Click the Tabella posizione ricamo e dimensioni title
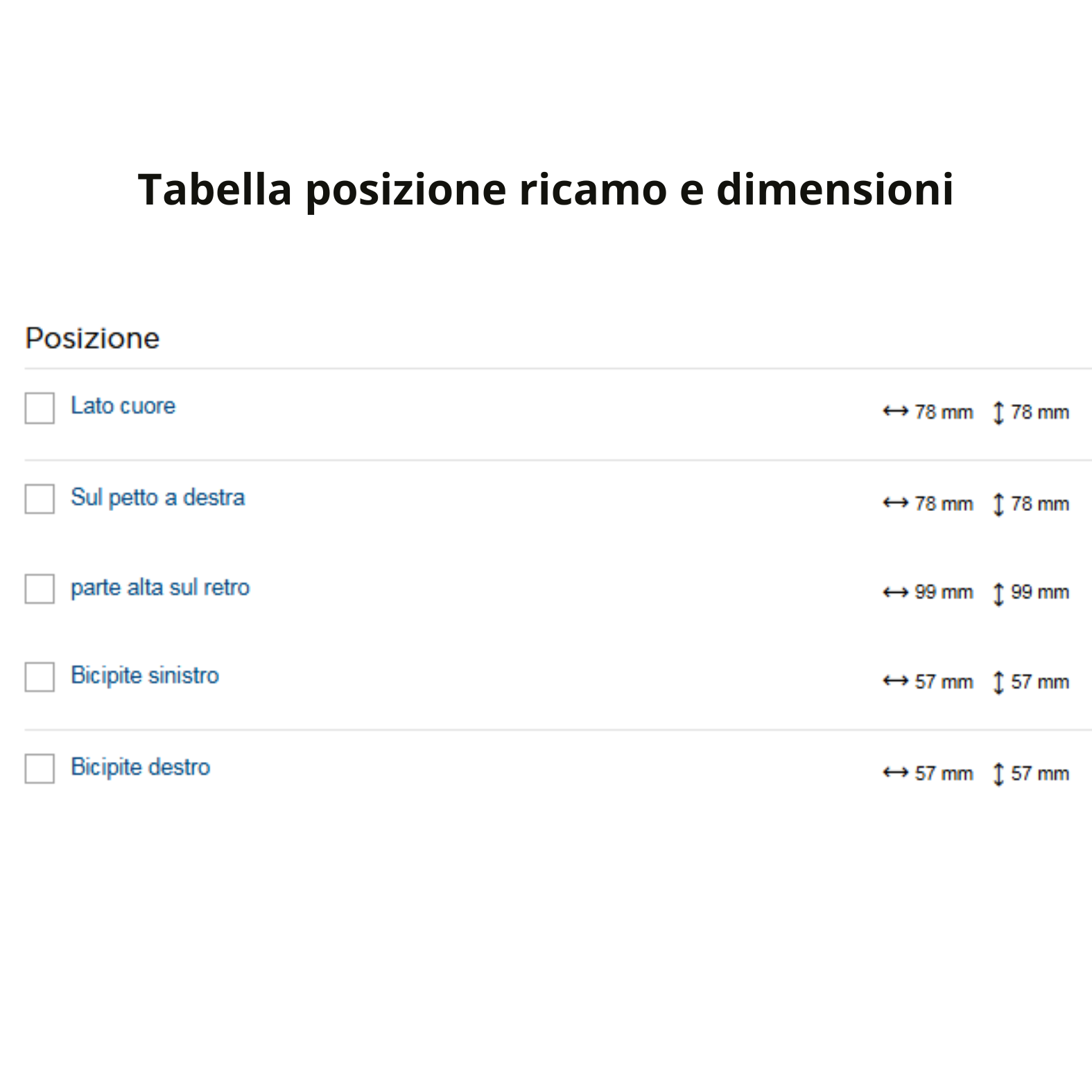Viewport: 1092px width, 1092px height. tap(546, 189)
